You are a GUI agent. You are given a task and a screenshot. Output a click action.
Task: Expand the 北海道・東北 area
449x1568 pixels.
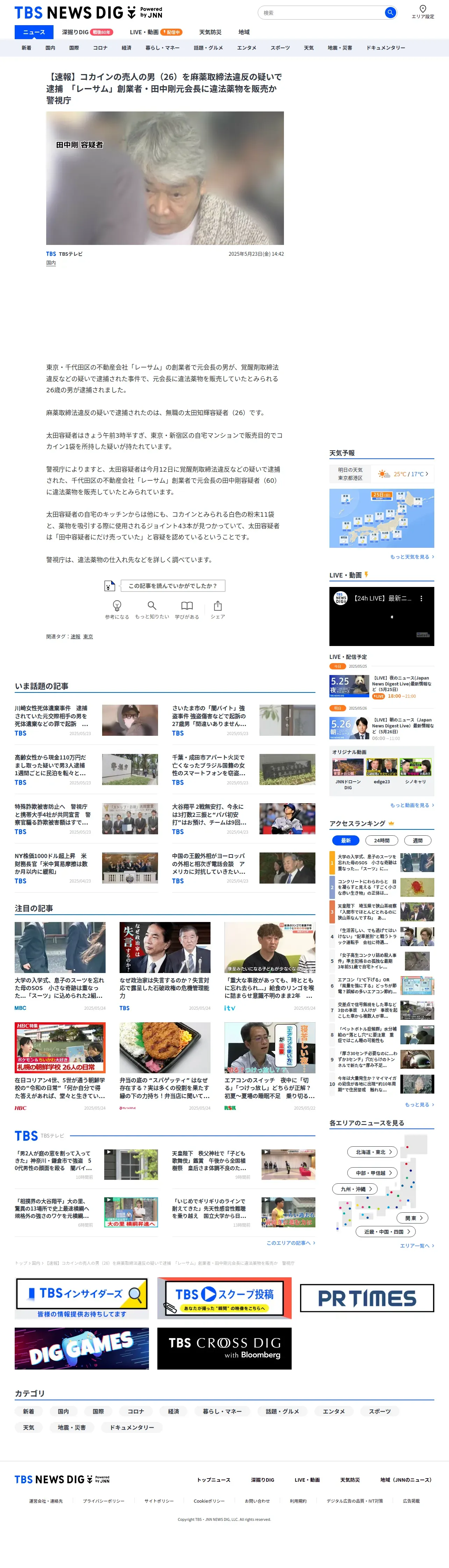(x=373, y=1152)
